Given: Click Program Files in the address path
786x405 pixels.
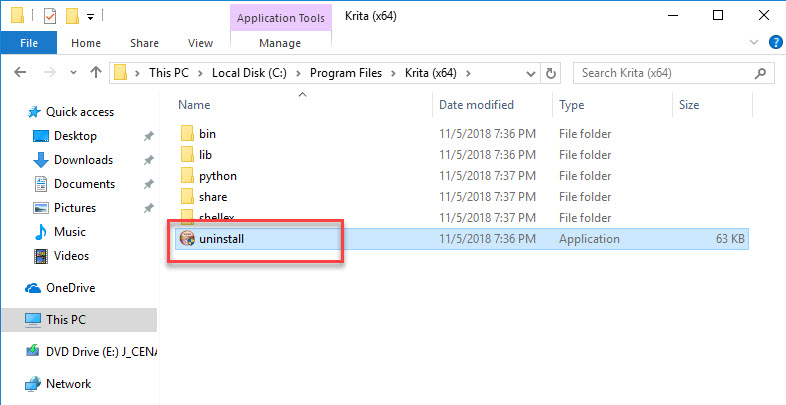Looking at the screenshot, I should pos(346,73).
